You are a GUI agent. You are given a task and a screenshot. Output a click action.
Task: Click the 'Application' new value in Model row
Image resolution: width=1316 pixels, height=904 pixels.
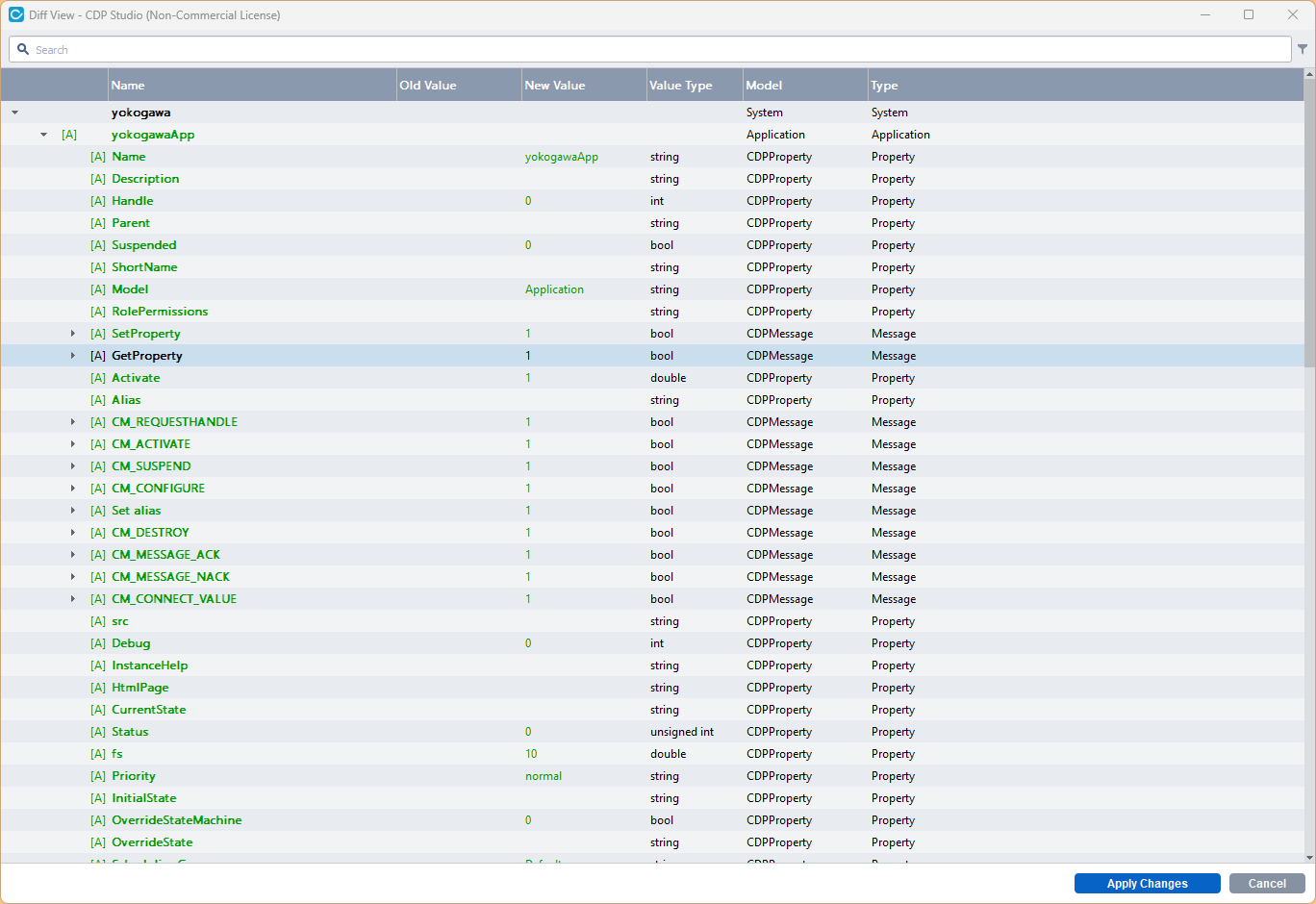point(554,289)
